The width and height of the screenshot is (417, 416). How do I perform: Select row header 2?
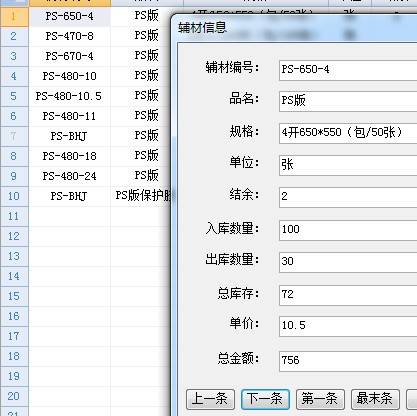14,36
